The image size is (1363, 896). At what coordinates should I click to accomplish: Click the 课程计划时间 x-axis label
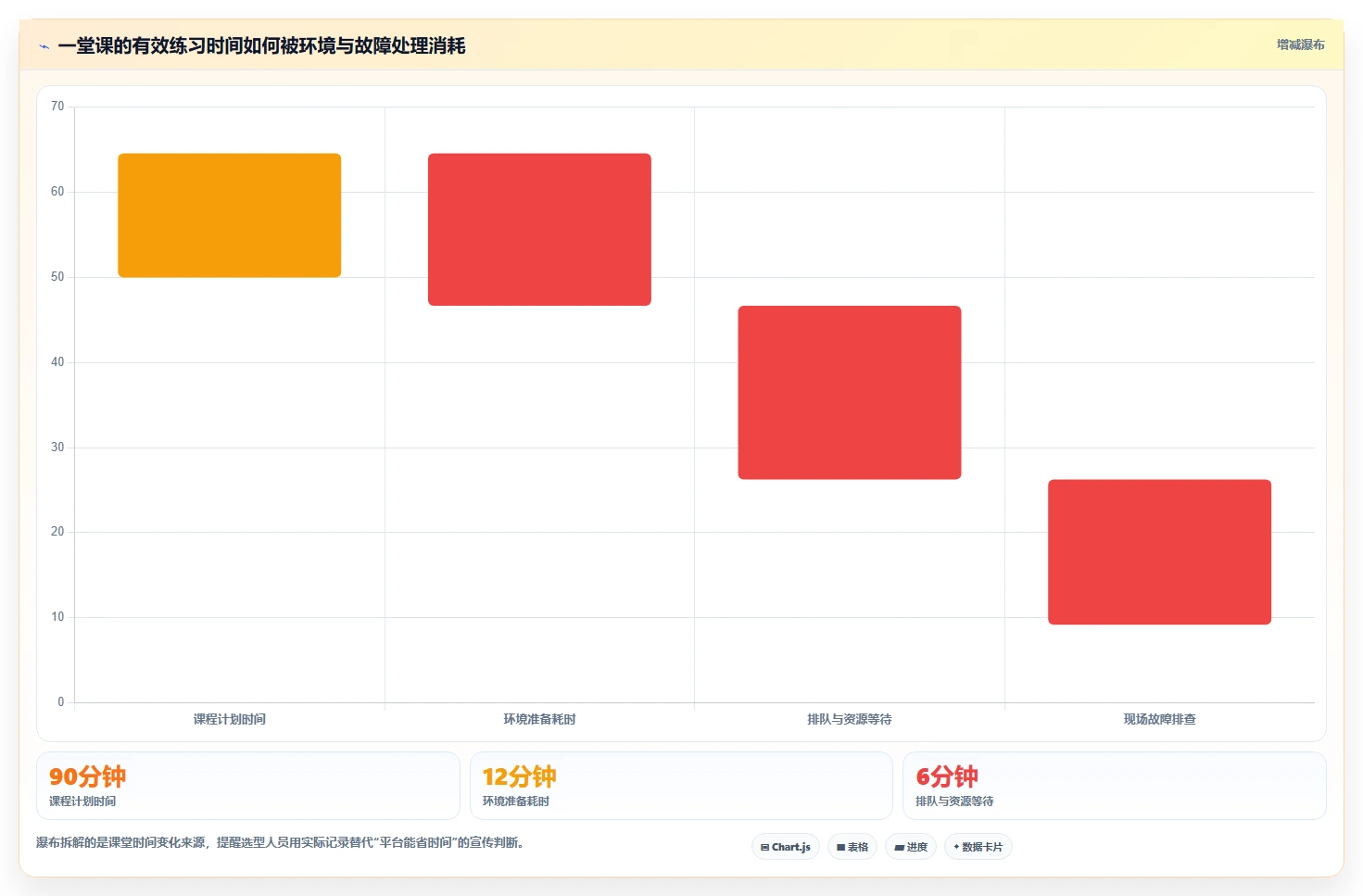click(x=230, y=719)
